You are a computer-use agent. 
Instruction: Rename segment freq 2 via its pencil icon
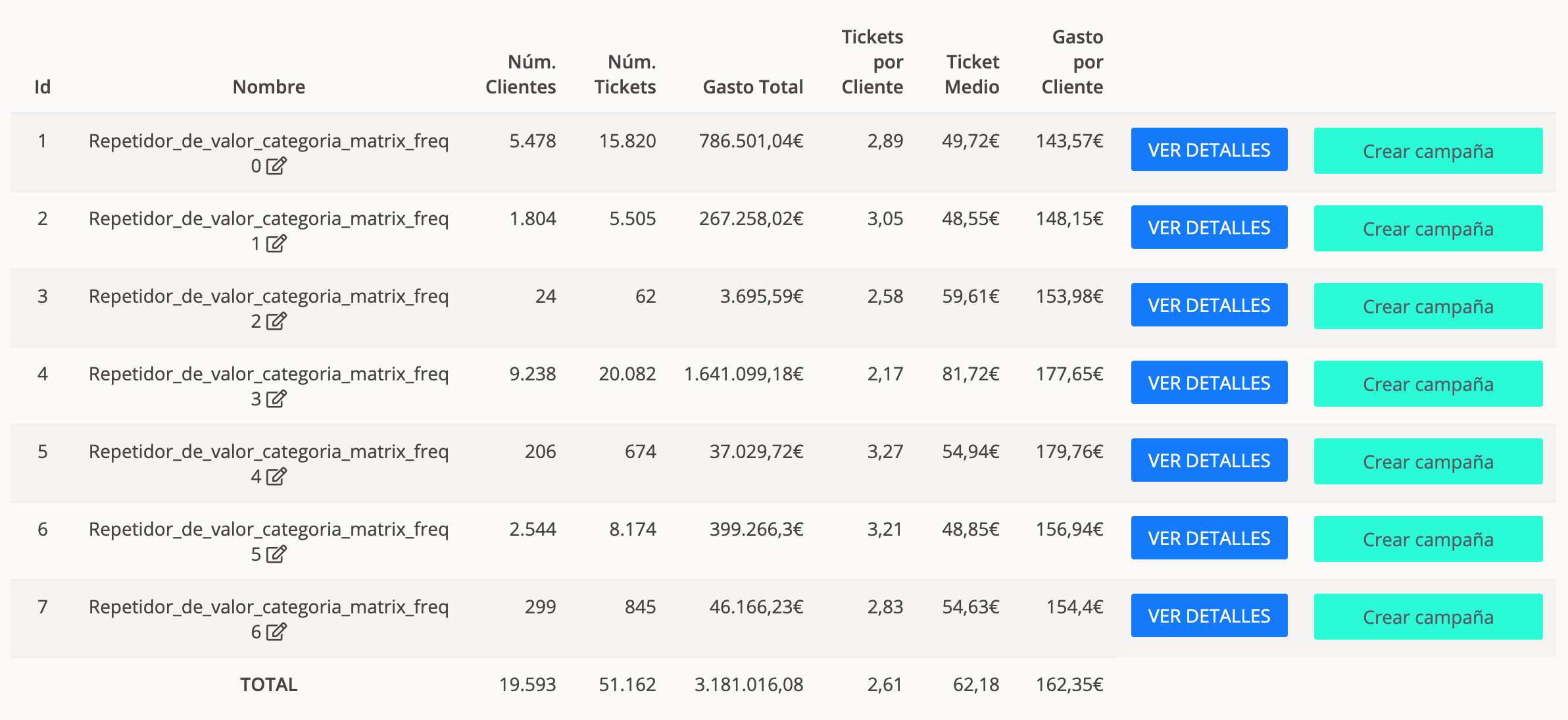click(x=276, y=321)
